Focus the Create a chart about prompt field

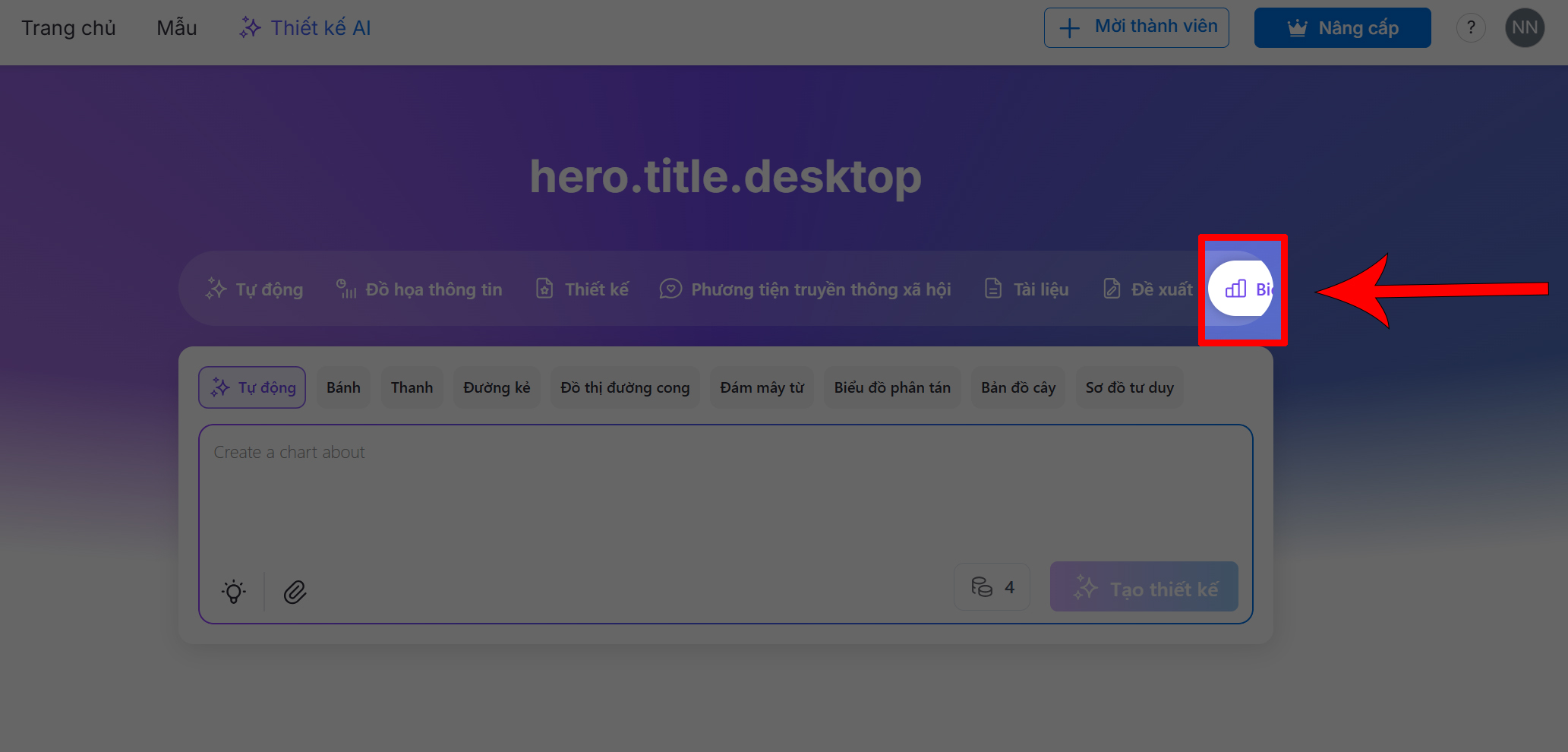[725, 494]
